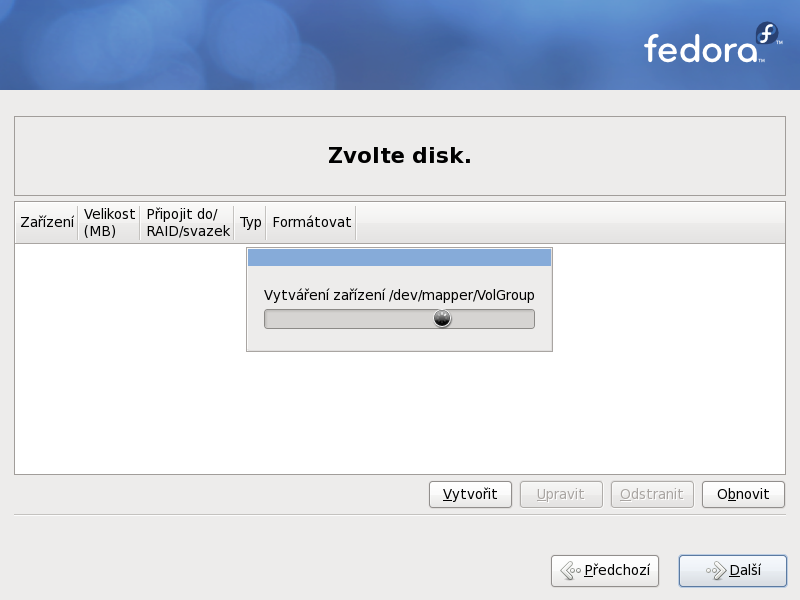Click the Formátovat column header

click(x=311, y=222)
